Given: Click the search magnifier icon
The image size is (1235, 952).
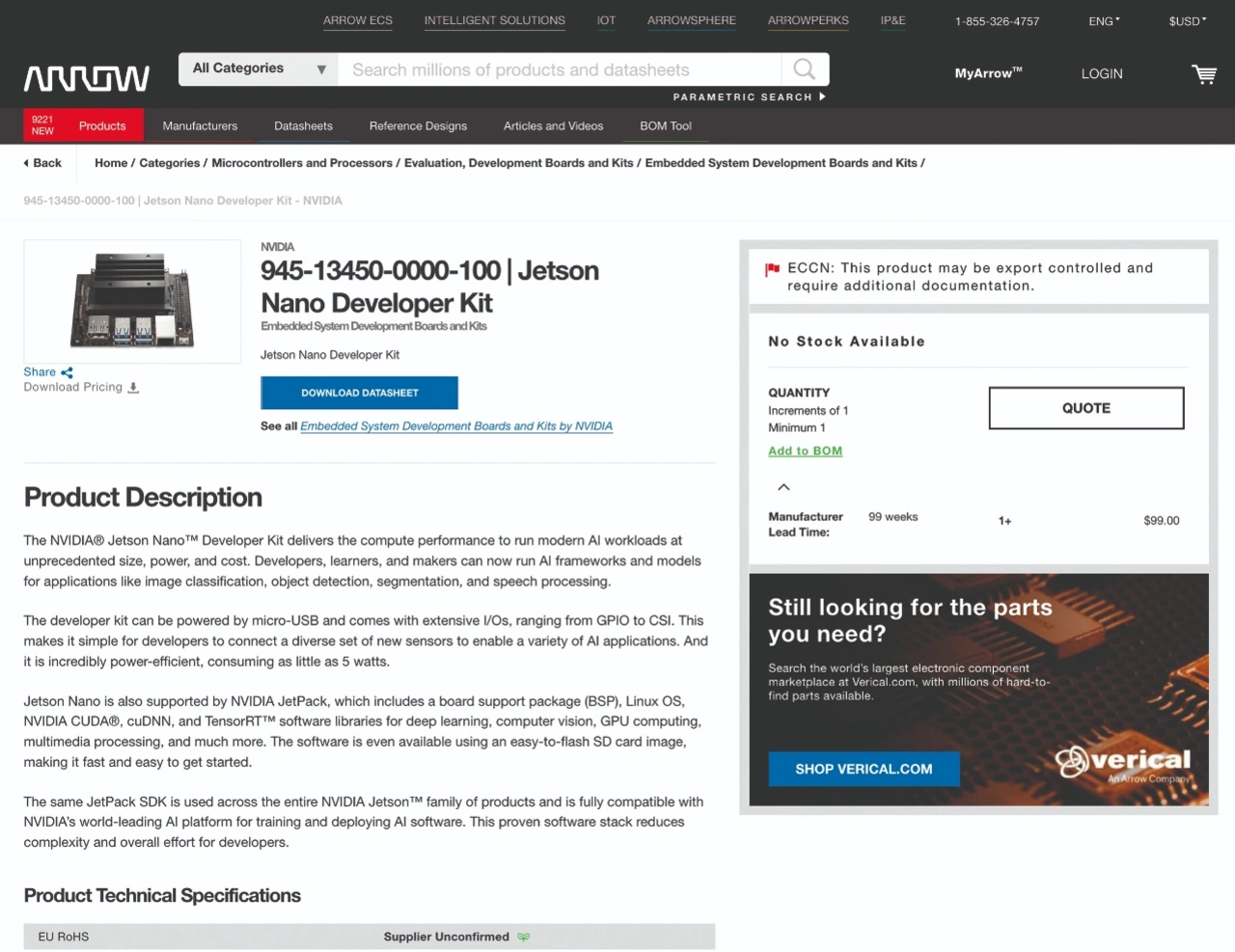Looking at the screenshot, I should point(804,69).
